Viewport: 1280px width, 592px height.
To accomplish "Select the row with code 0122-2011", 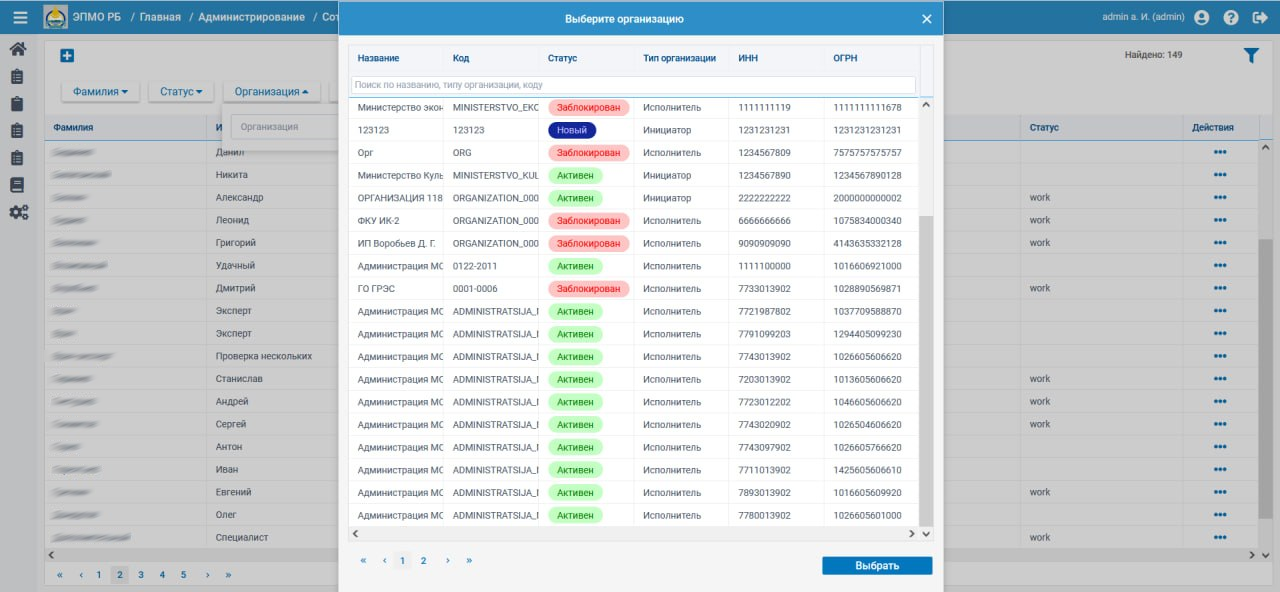I will 633,266.
